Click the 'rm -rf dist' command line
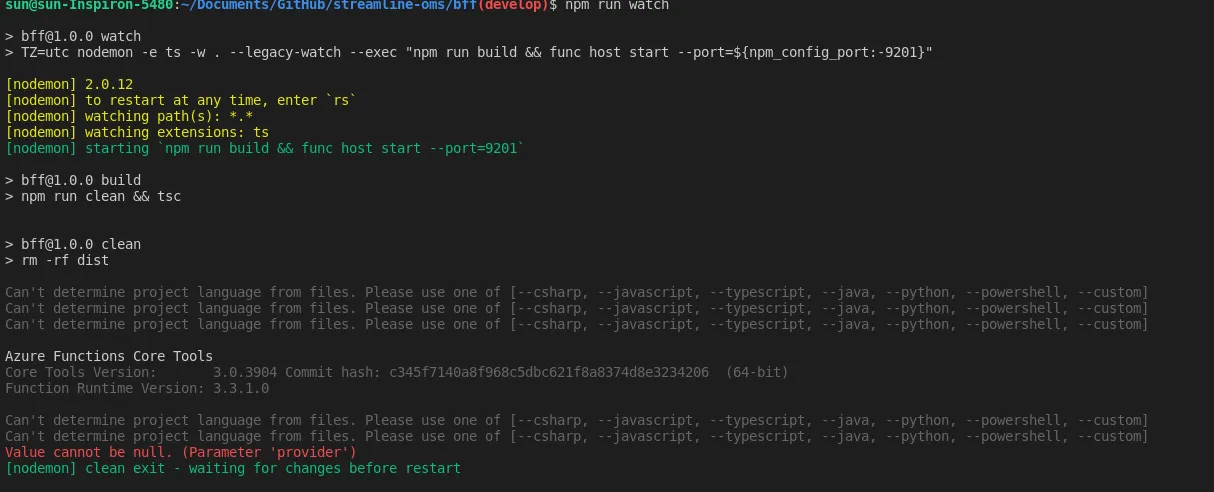Screen dimensions: 1214x492 click(57, 260)
